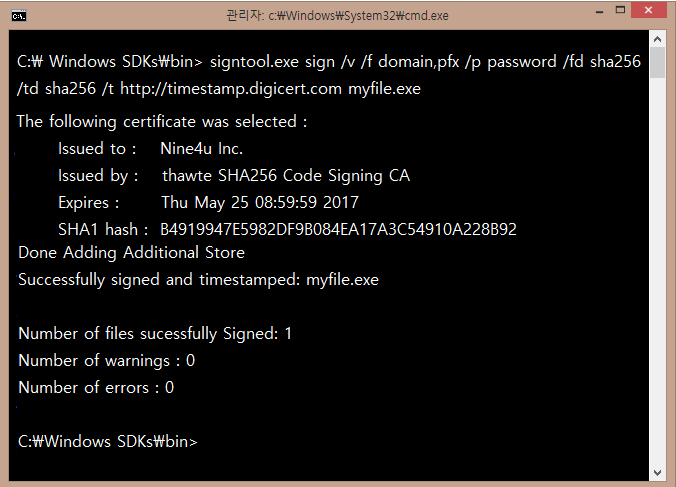
Task: Click the SHA1 hash value
Action: tap(338, 229)
